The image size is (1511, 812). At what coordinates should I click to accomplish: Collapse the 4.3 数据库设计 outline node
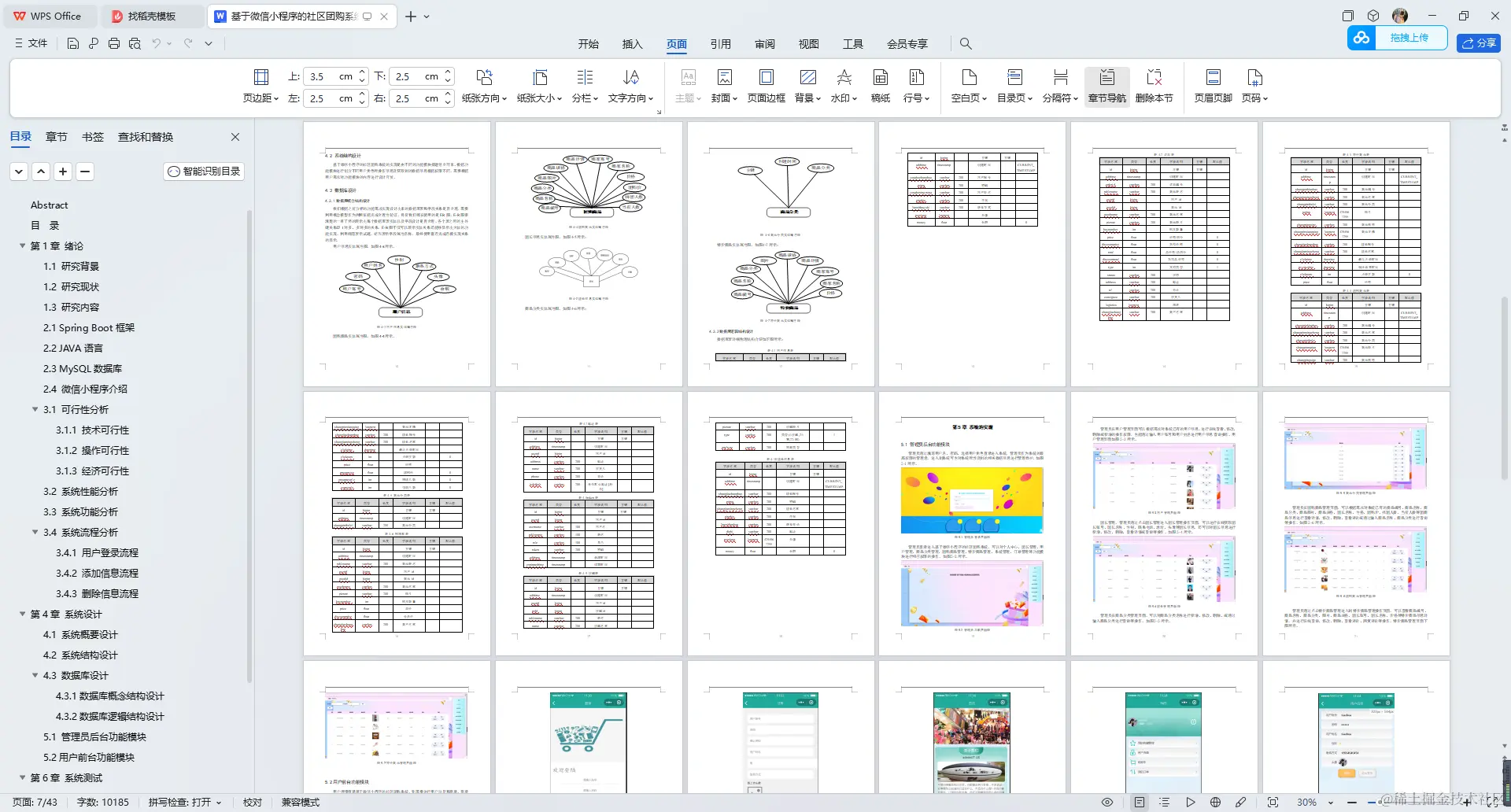pyautogui.click(x=35, y=676)
